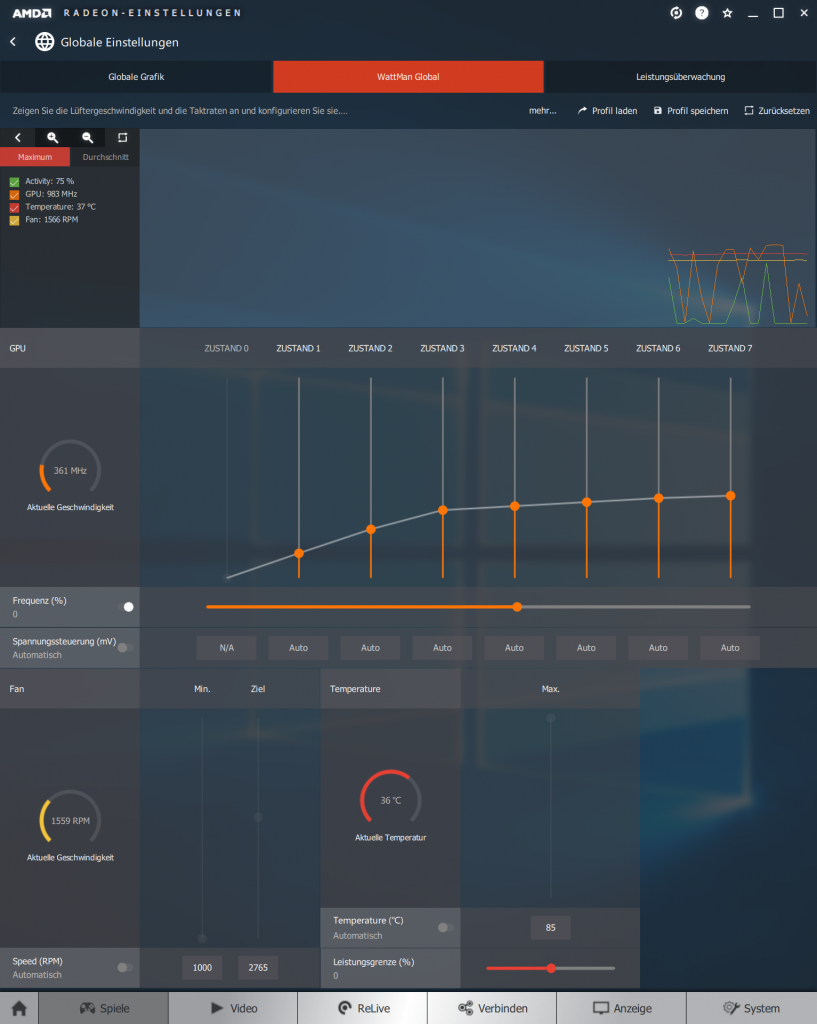Toggle the Temperature (°C) automatic switch
The image size is (817, 1024).
click(446, 927)
